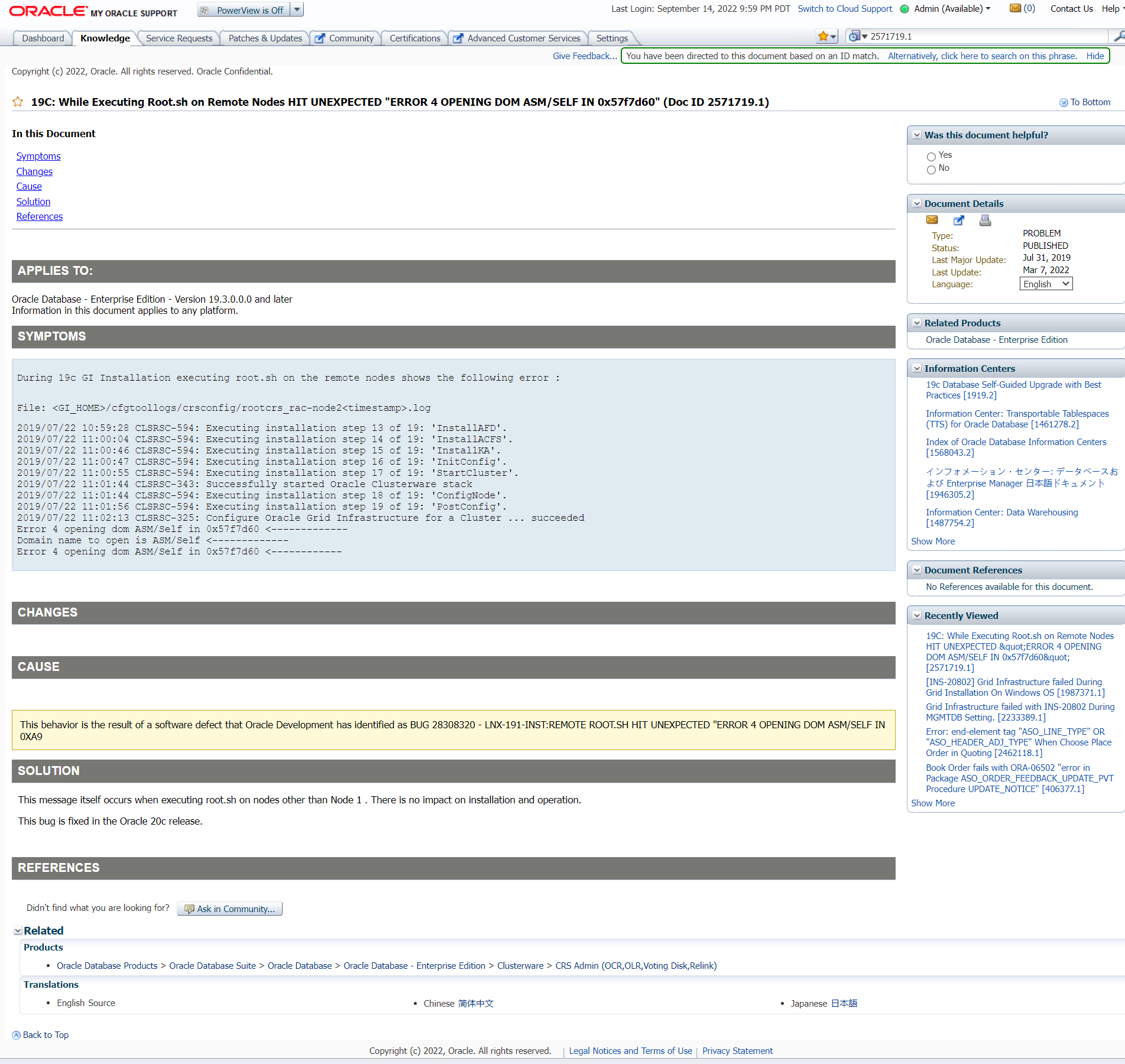Open the Certifications tab
The width and height of the screenshot is (1125, 1064).
coord(415,38)
